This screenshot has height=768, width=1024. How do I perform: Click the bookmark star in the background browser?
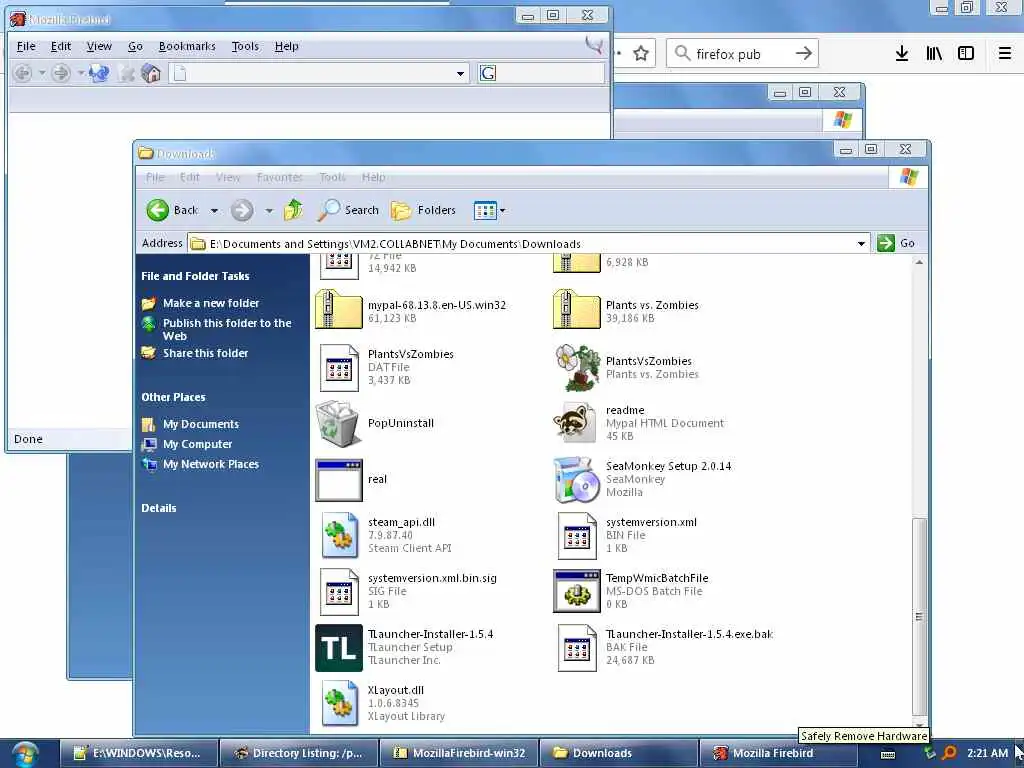(641, 54)
